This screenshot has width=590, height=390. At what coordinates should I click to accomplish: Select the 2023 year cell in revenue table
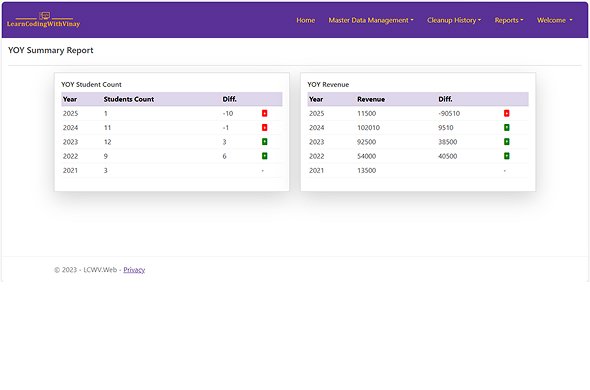[x=316, y=142]
